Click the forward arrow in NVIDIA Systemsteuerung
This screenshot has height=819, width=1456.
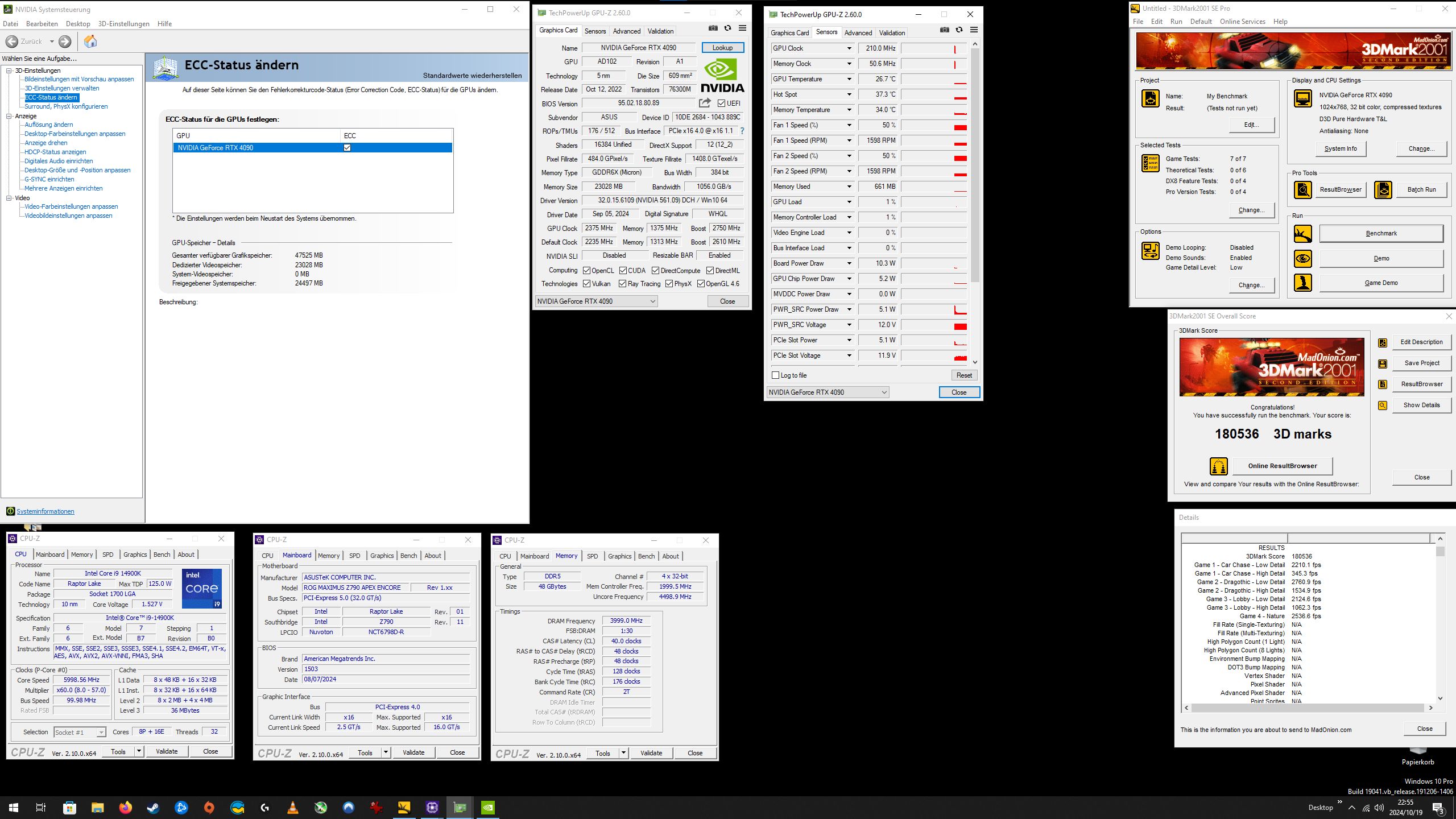tap(65, 42)
